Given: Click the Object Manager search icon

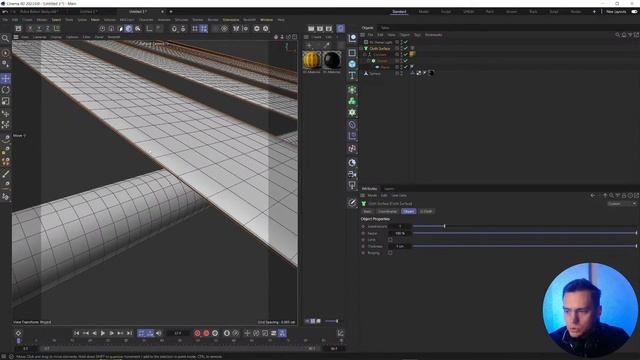Looking at the screenshot, I should (x=618, y=35).
